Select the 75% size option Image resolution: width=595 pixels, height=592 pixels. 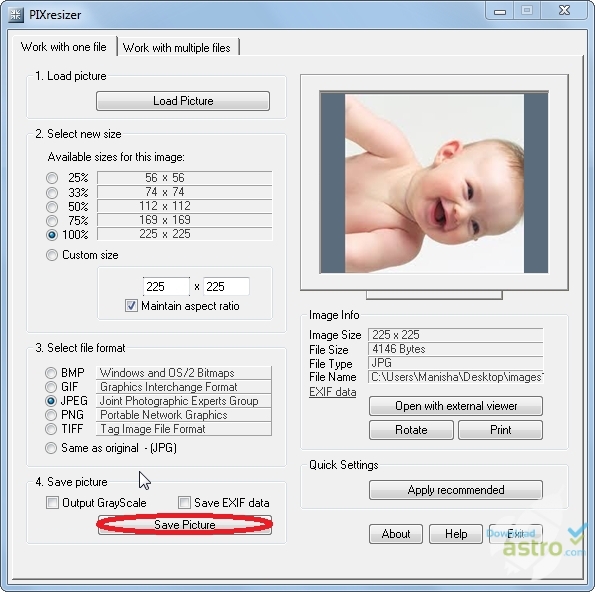tap(52, 220)
